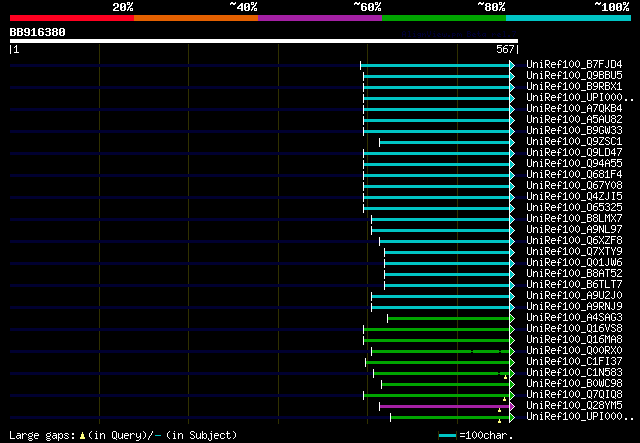Select the UniRef100_A4SAG3 label
Viewport: 640px width, 443px height.
pyautogui.click(x=574, y=318)
